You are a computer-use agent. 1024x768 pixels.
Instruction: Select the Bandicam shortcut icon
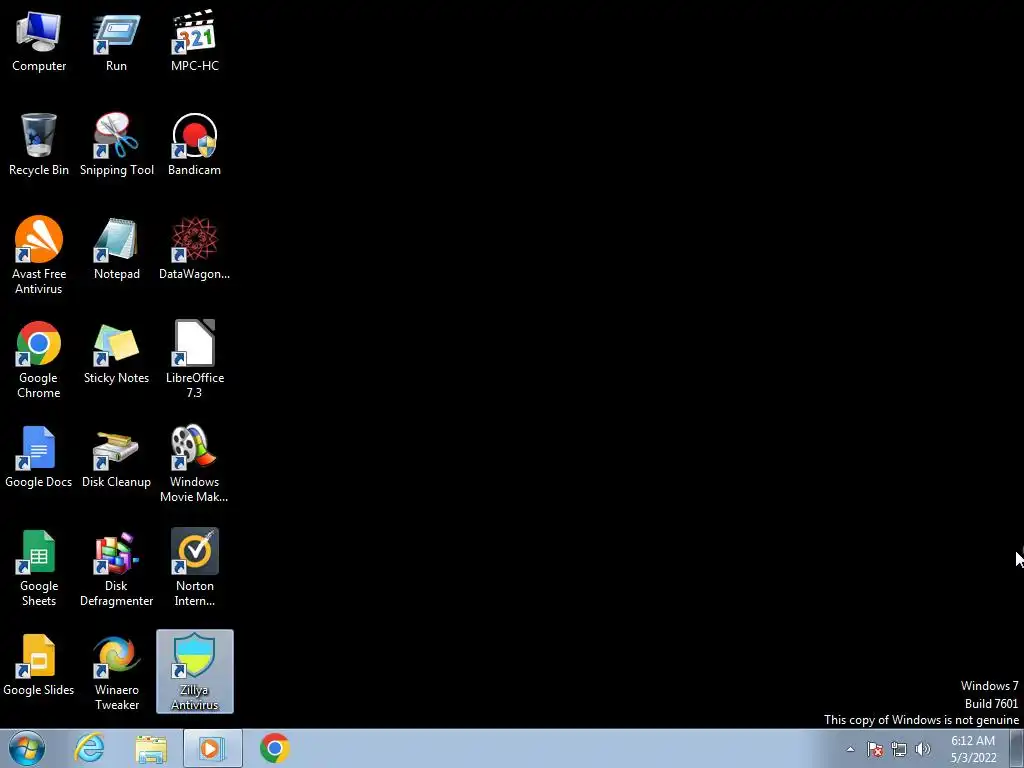(195, 144)
